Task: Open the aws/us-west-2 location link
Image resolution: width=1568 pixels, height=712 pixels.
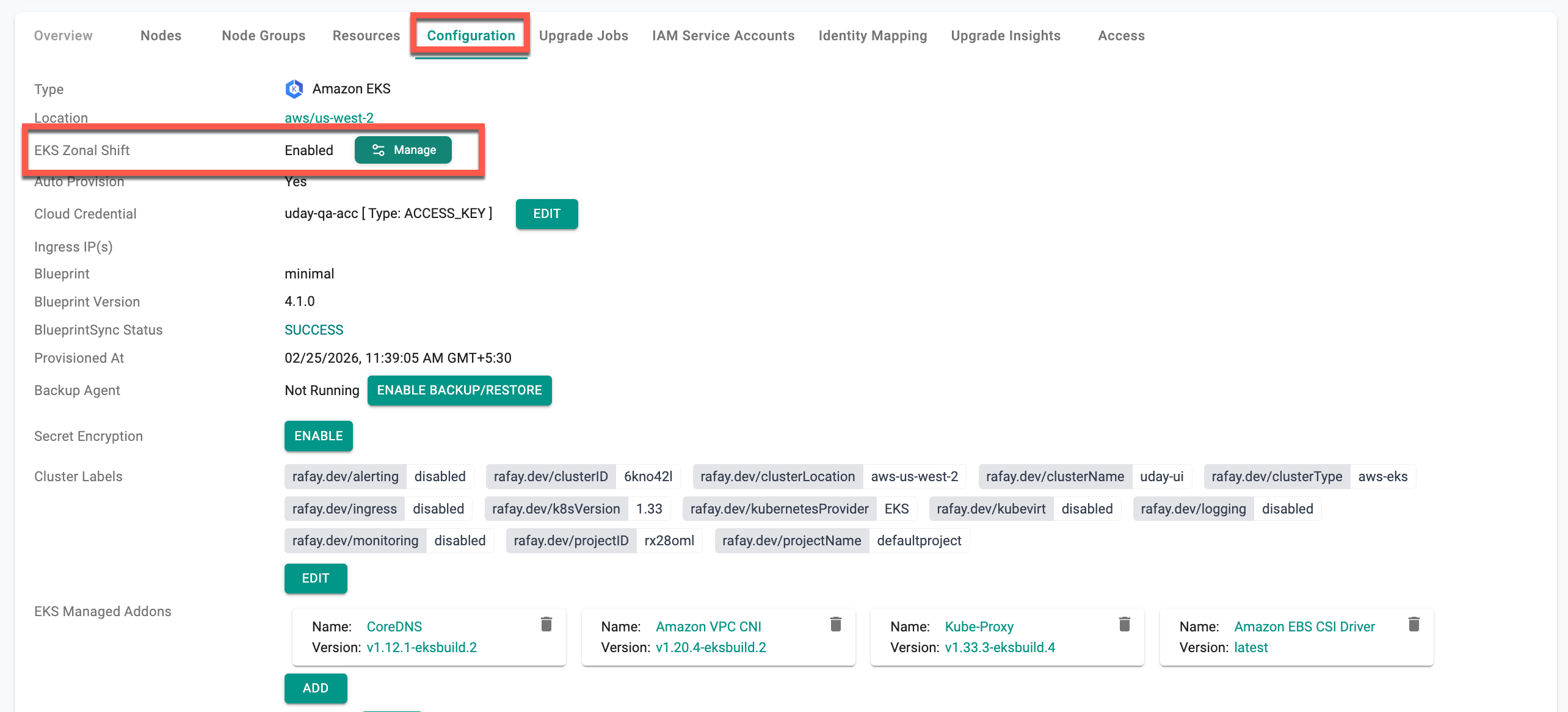Action: tap(328, 118)
